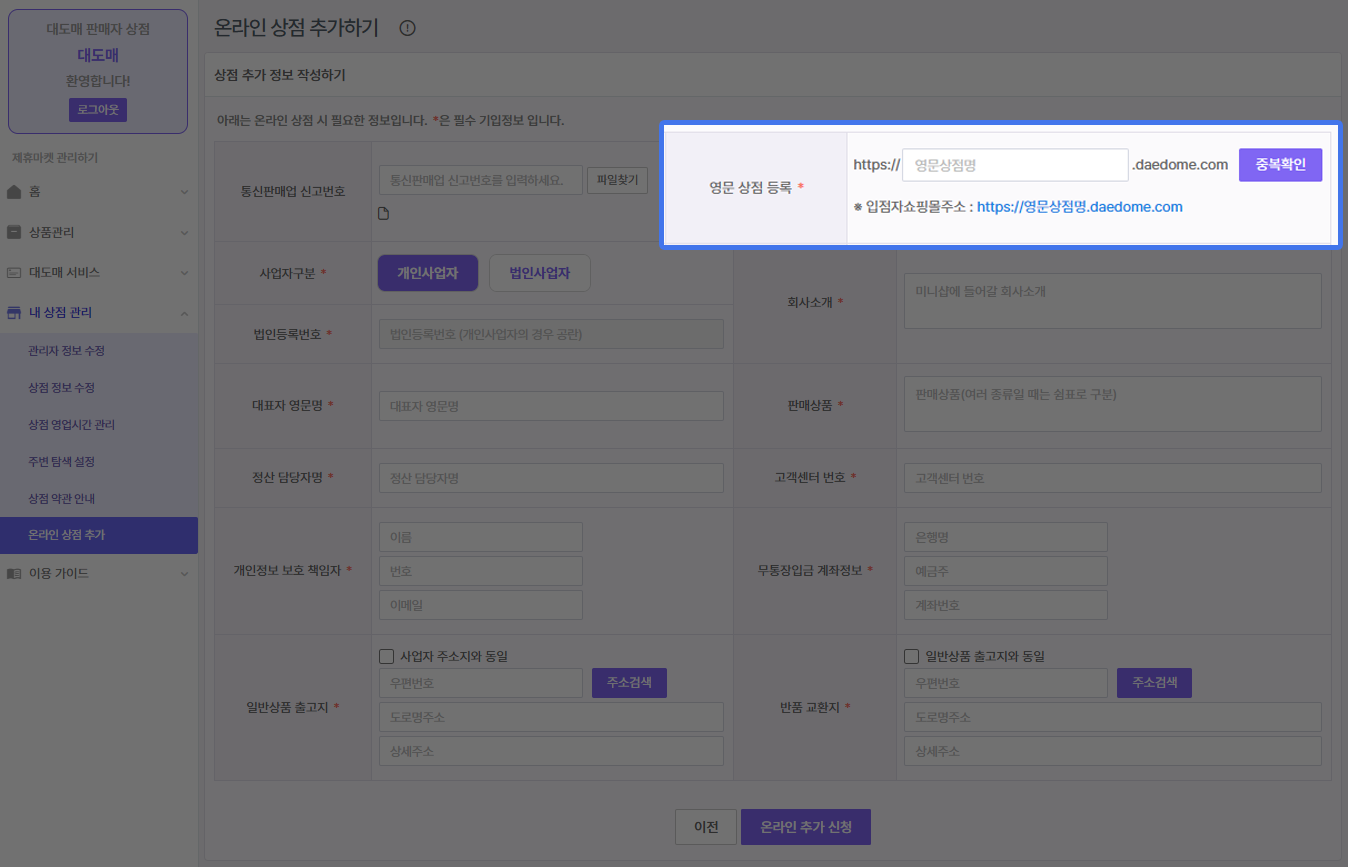Open 상점 정보 수정 menu item
Screen dimensions: 1348x867
coord(61,388)
